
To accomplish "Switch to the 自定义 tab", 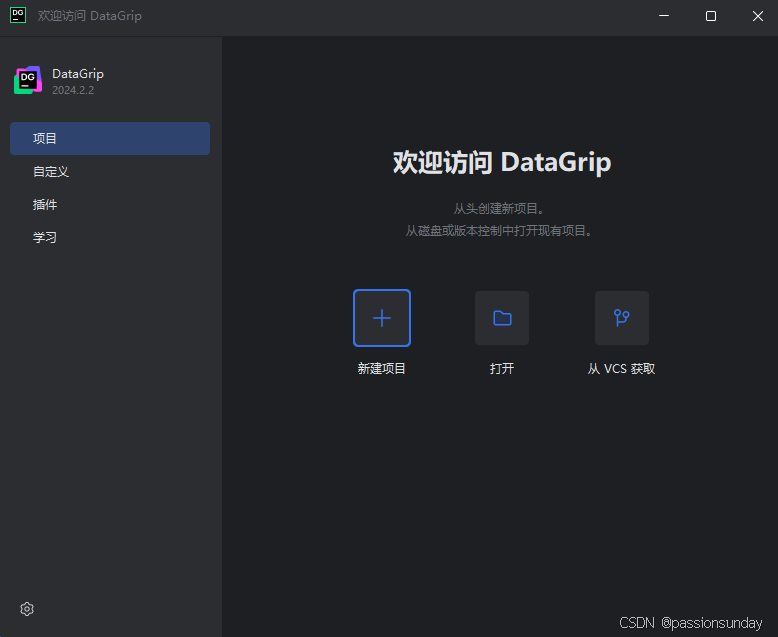I will click(x=110, y=172).
